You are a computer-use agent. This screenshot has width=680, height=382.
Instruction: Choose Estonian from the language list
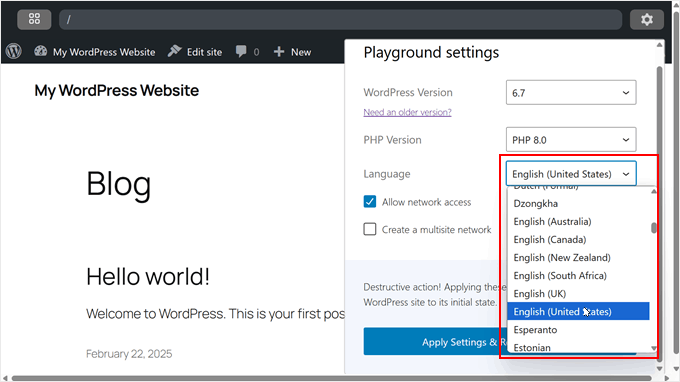tap(579, 347)
